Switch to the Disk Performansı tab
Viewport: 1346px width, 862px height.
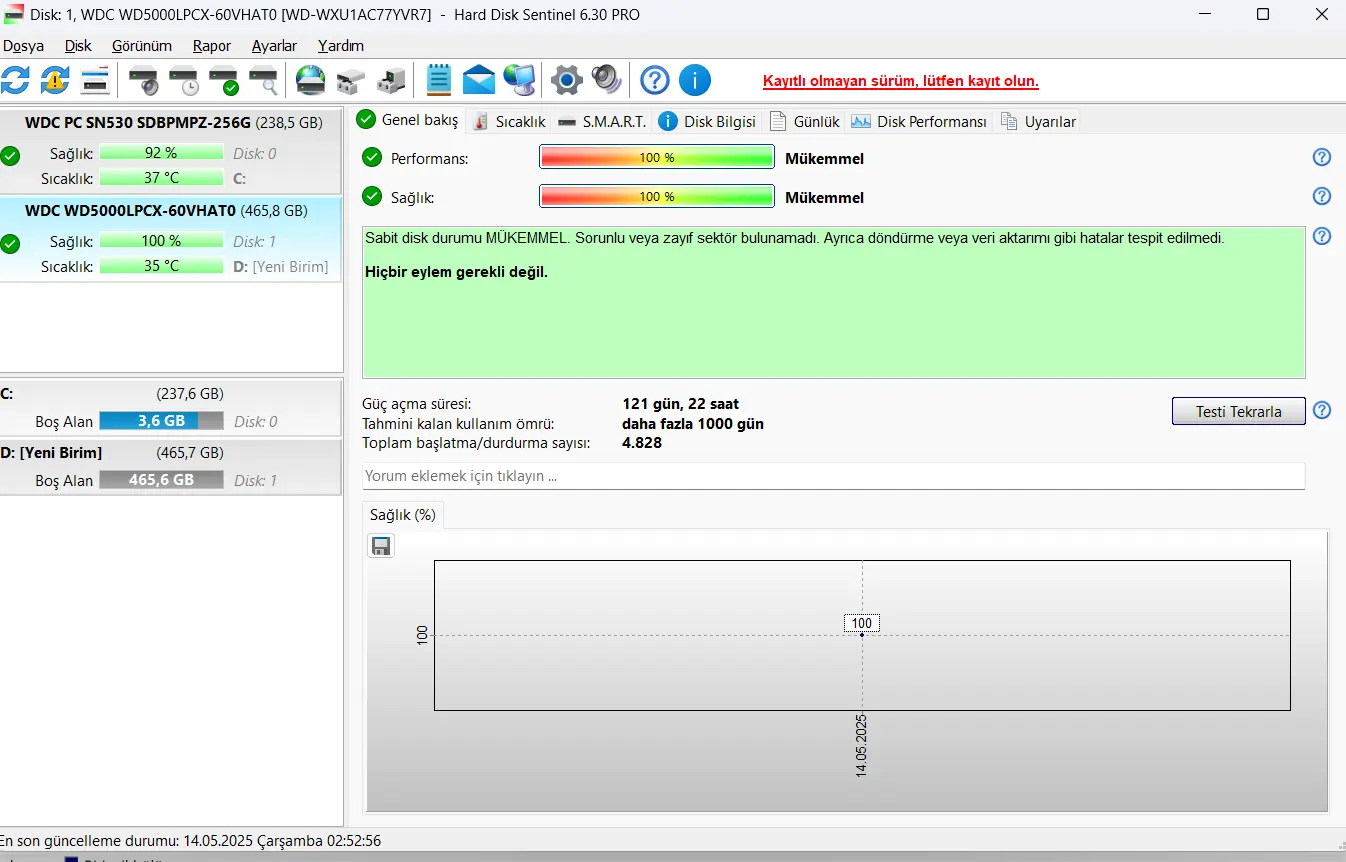(919, 121)
